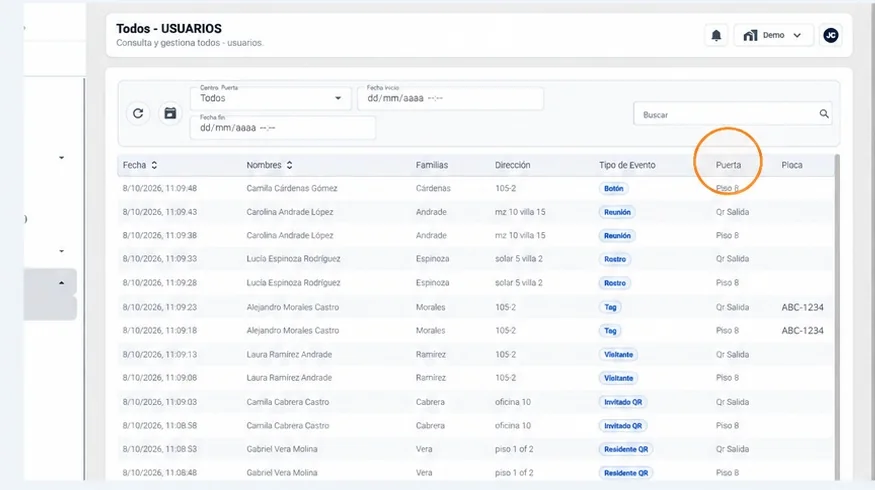Screen dimensions: 875x490
Task: Open the Centro Puerta Todos dropdown
Action: [x=271, y=98]
